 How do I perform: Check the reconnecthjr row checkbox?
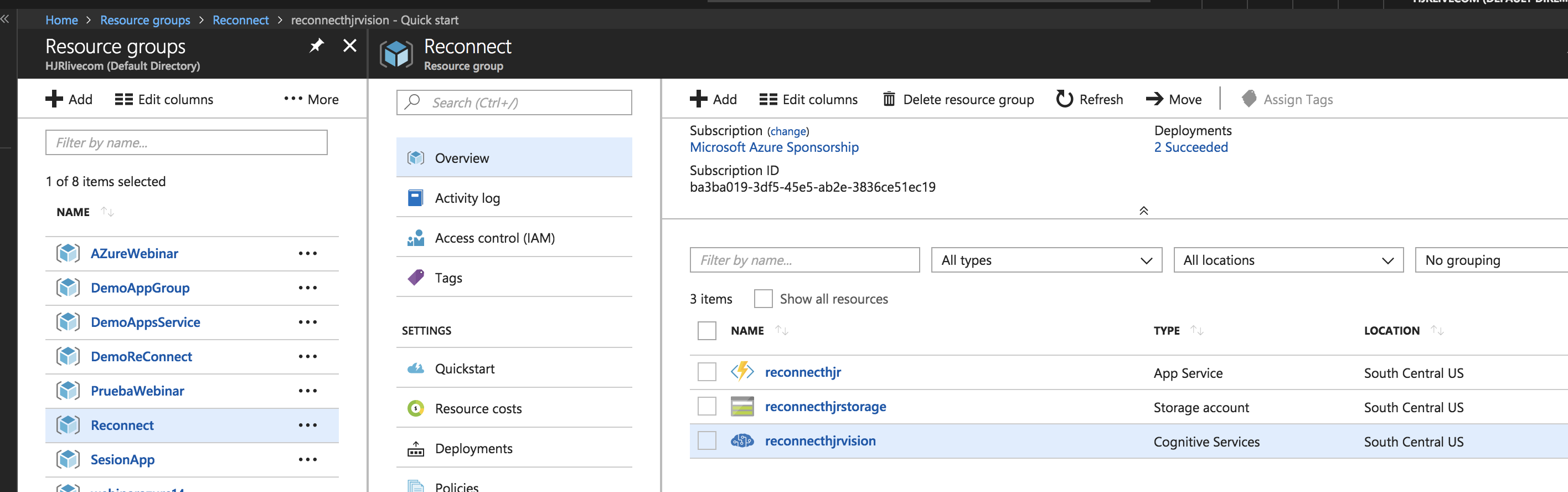(x=706, y=371)
